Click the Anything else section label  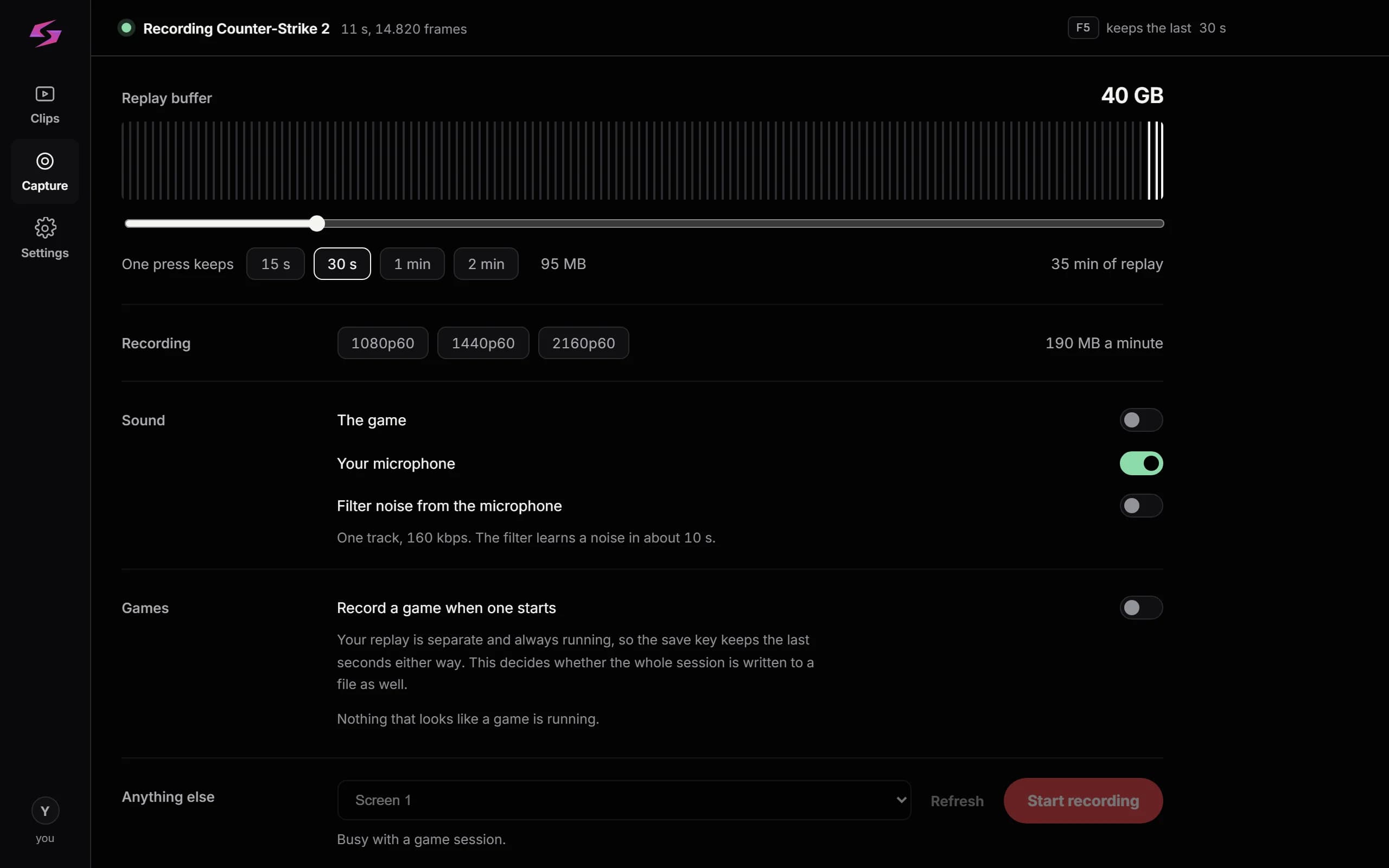(168, 797)
